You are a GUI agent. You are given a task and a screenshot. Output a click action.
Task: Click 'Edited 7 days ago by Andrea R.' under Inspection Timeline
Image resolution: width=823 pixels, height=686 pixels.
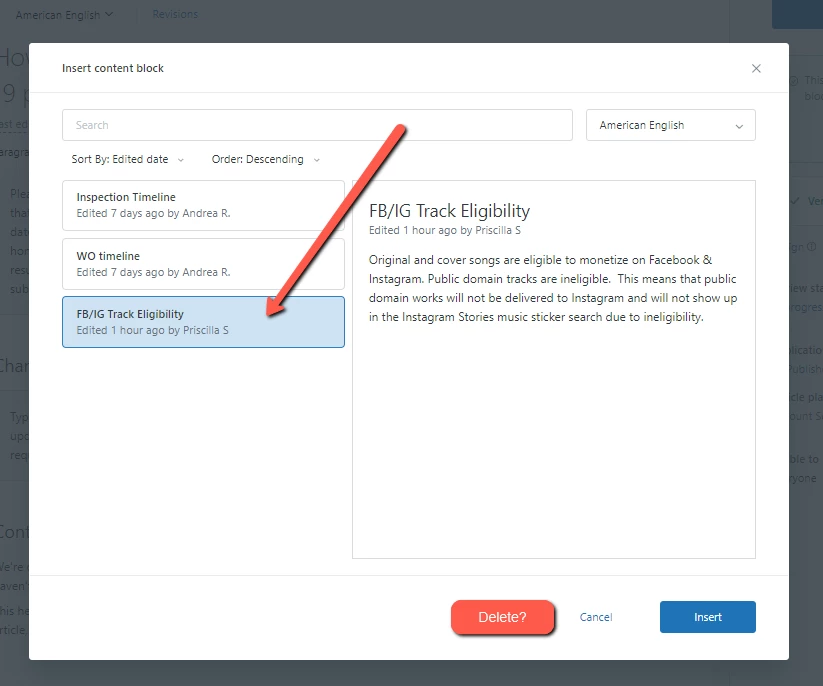[x=153, y=213]
